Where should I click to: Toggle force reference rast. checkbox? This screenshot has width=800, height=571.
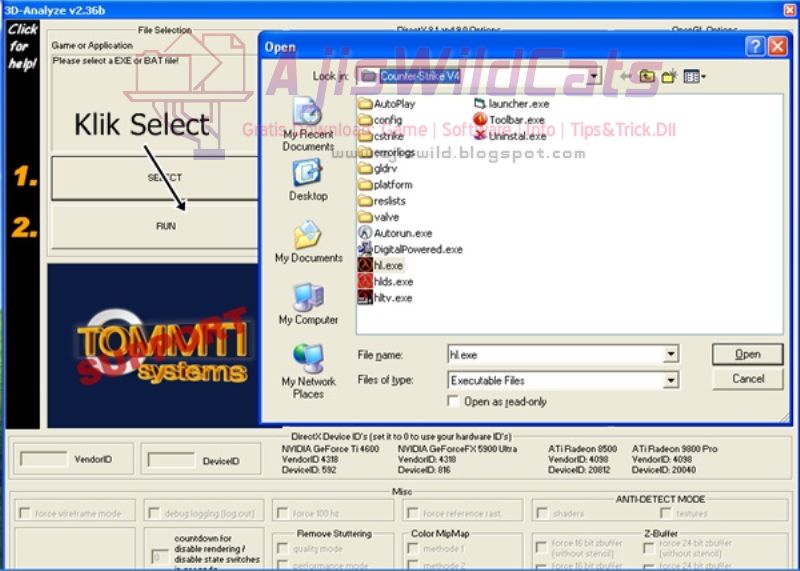(412, 512)
